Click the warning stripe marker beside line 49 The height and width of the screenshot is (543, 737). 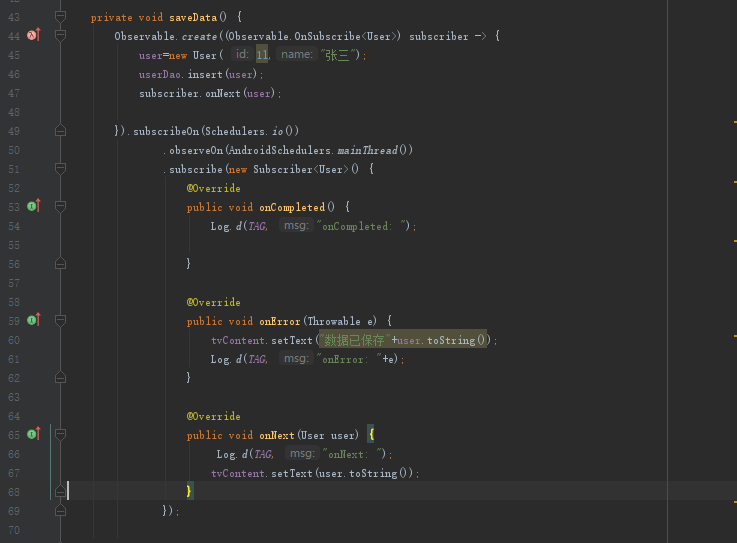[735, 122]
